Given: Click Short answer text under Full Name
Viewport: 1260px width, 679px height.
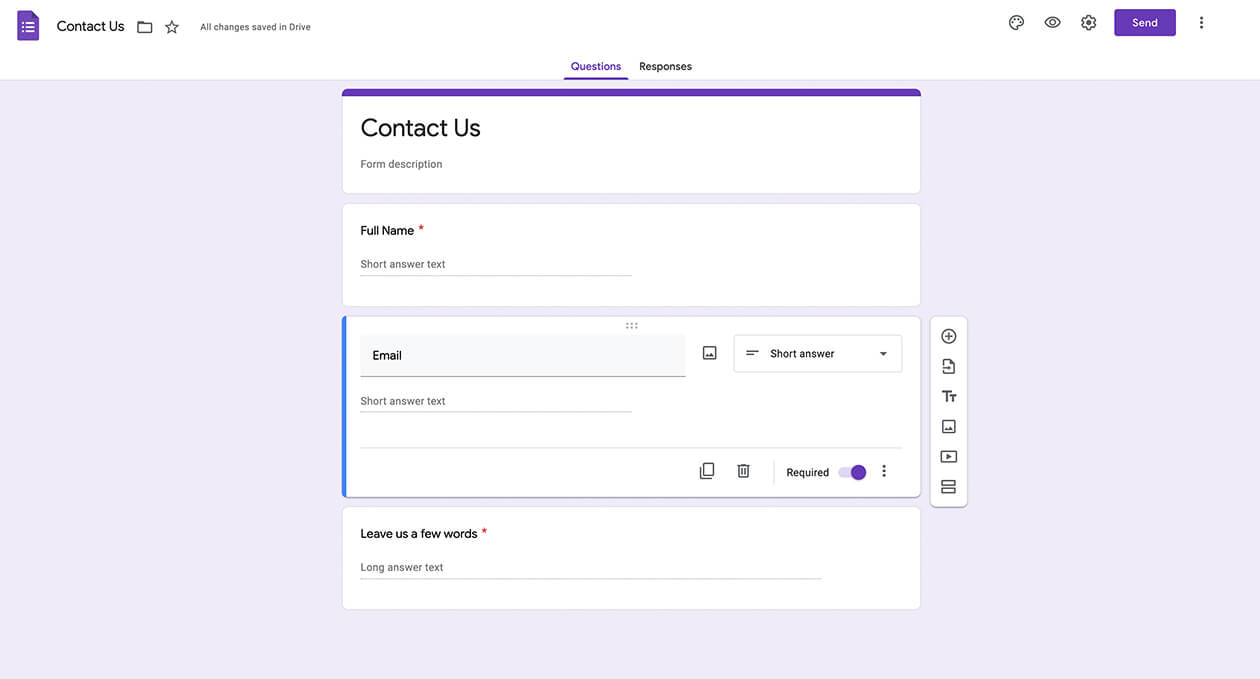Looking at the screenshot, I should (x=403, y=264).
